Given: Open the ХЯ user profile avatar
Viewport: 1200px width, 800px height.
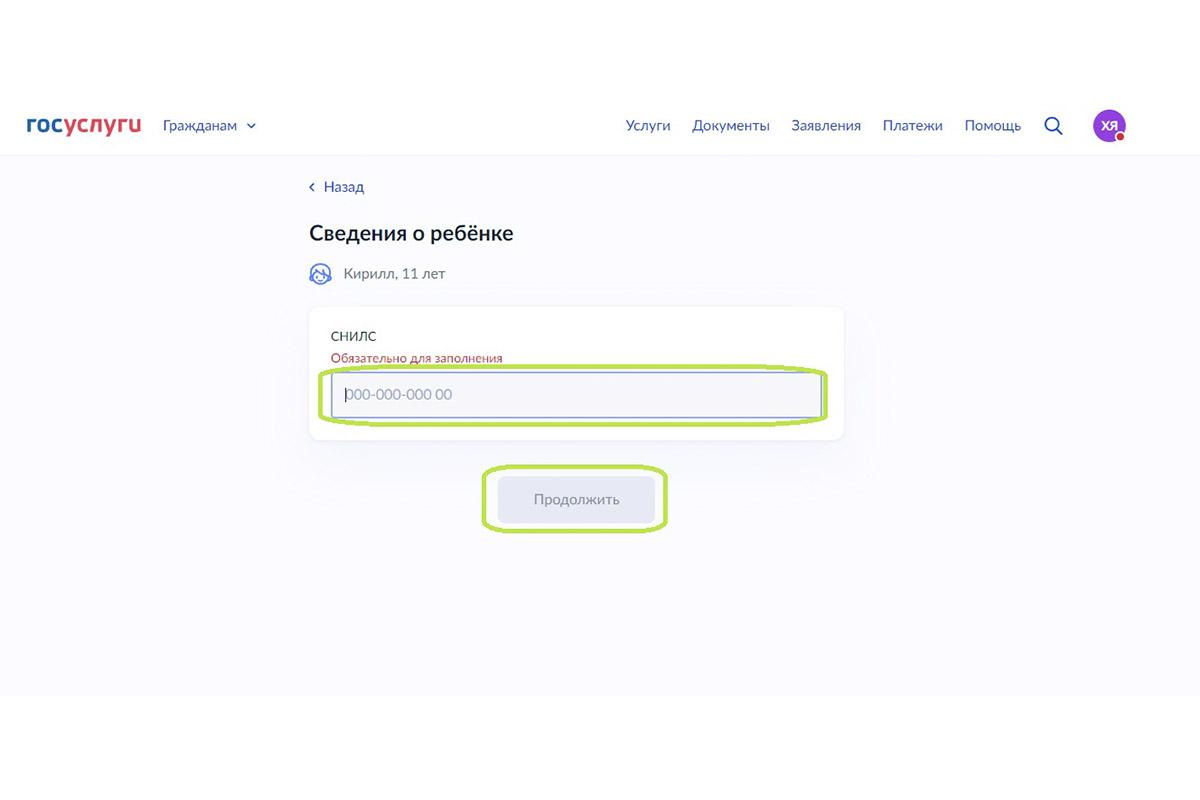Looking at the screenshot, I should (1108, 126).
